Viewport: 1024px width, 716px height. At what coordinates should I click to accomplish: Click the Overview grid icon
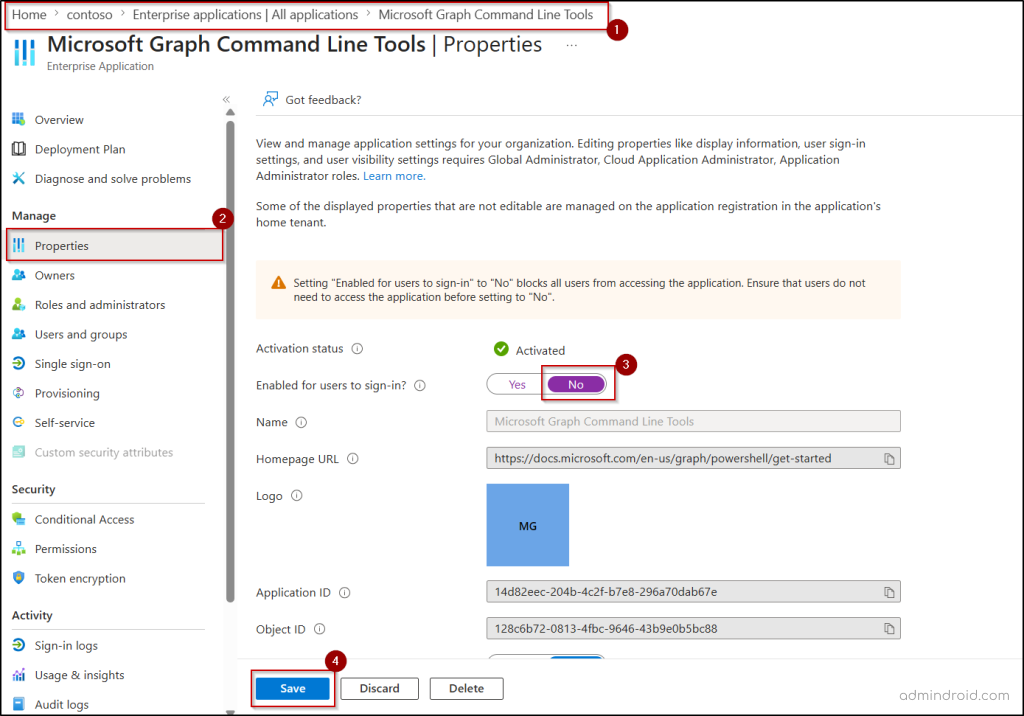tap(18, 119)
